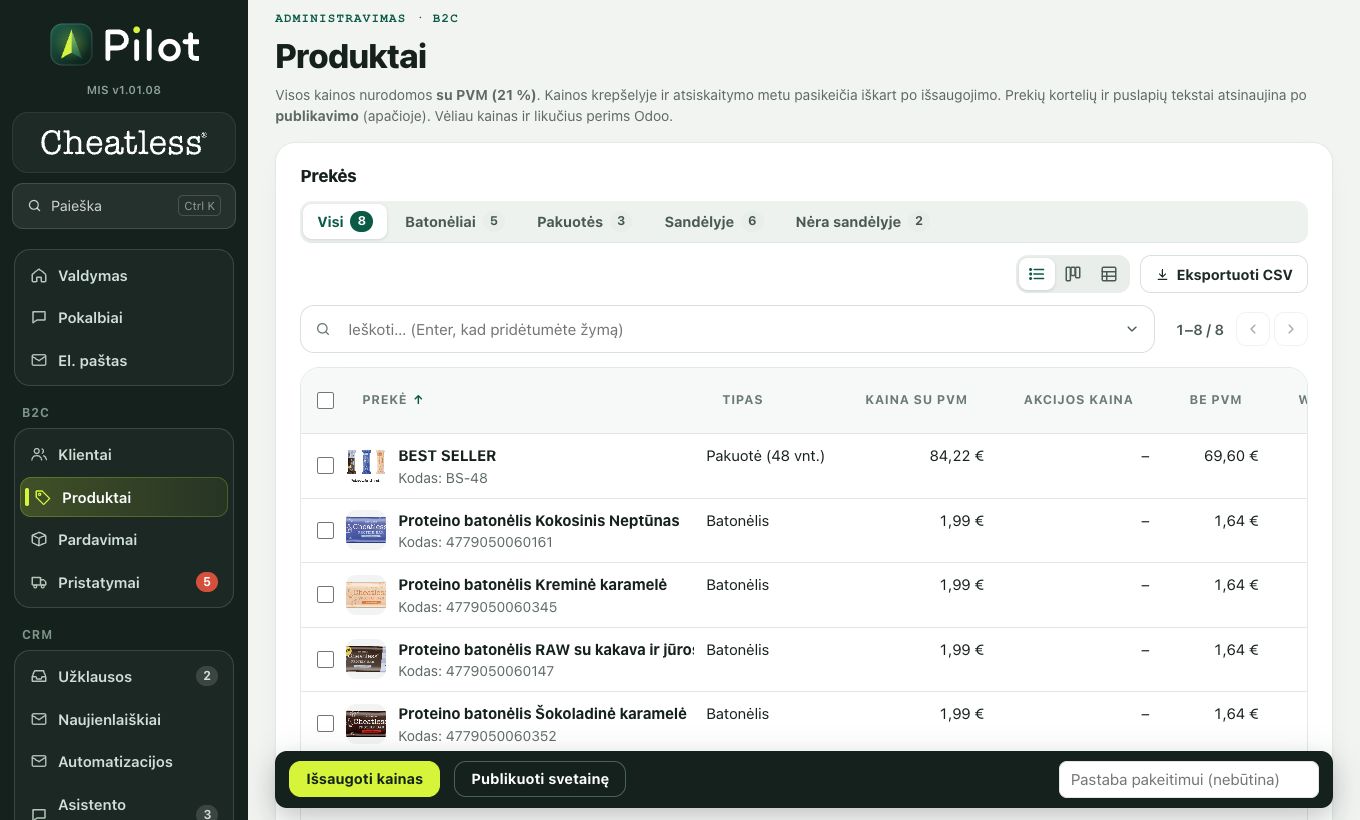Open Automatizacijos in the sidebar
This screenshot has width=1360, height=820.
click(124, 762)
